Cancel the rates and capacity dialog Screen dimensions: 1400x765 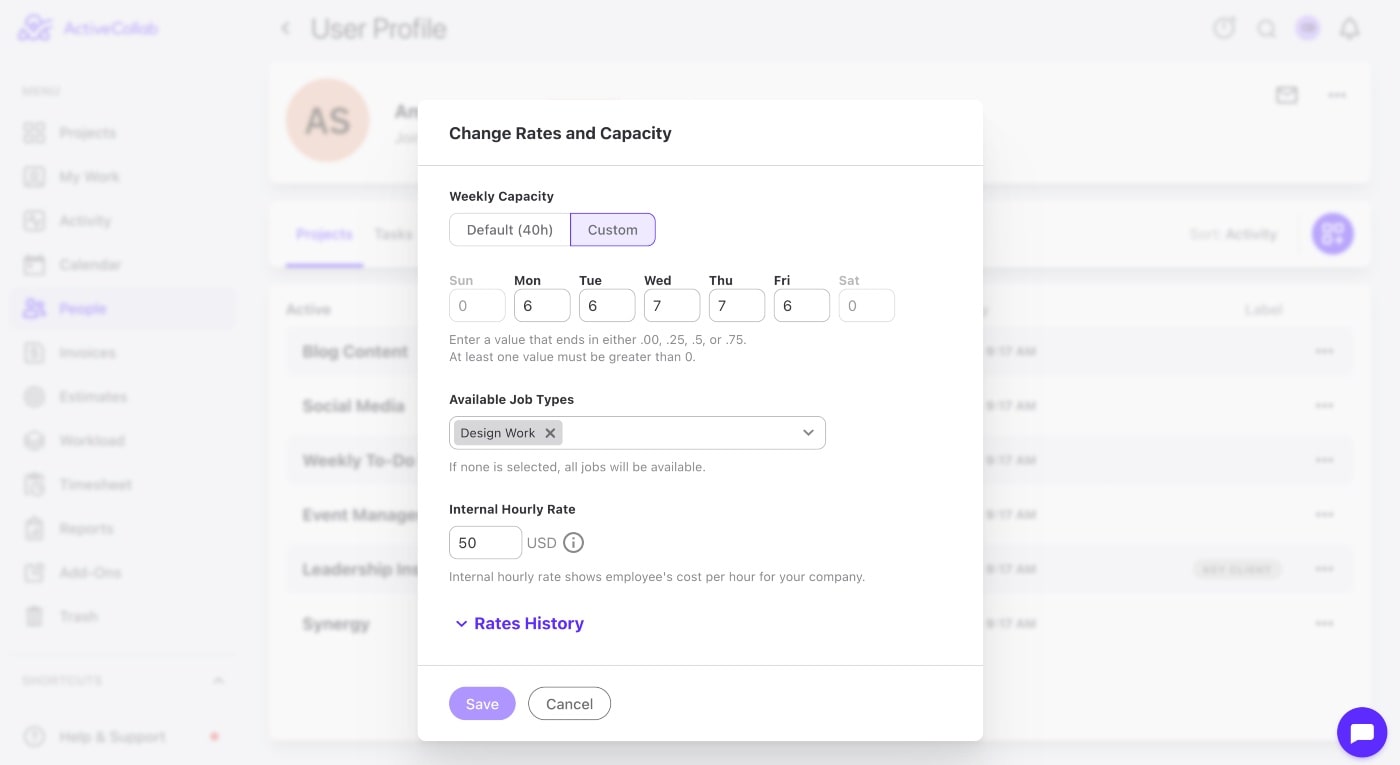pos(569,704)
